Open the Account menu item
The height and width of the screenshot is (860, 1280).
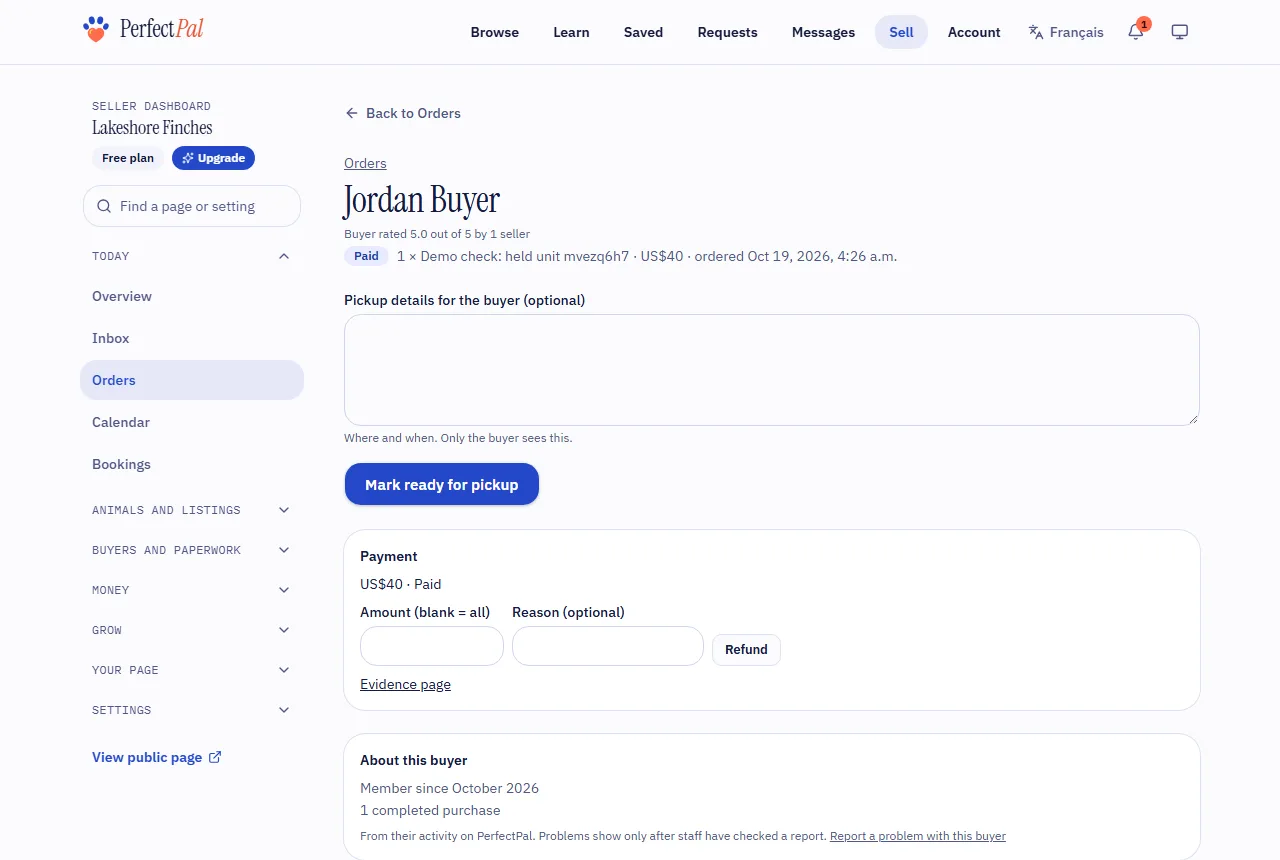pos(974,32)
